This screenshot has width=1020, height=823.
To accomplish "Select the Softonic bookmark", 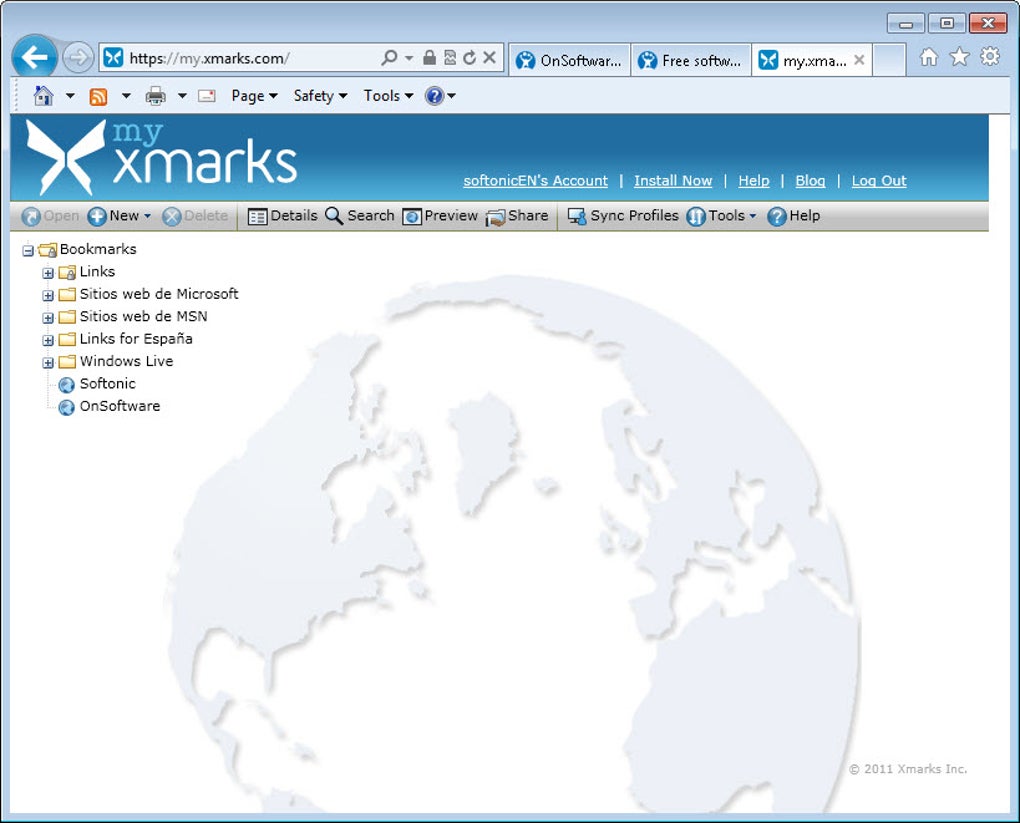I will (107, 384).
